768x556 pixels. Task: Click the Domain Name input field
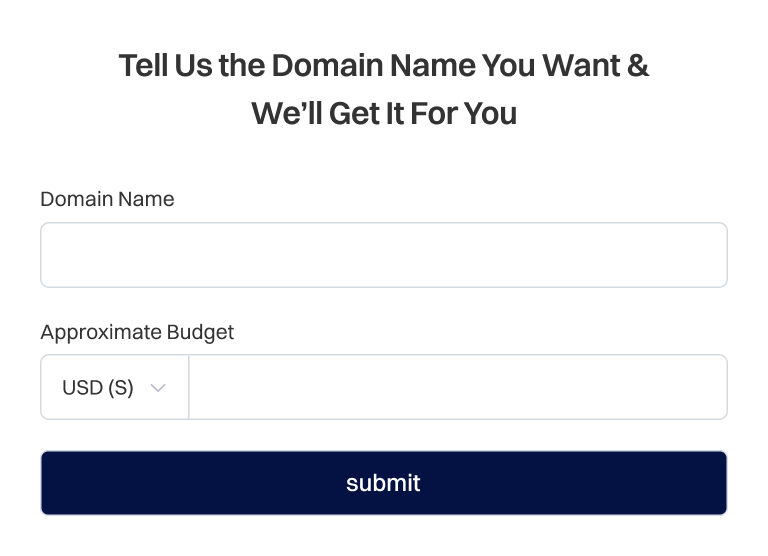pos(383,255)
